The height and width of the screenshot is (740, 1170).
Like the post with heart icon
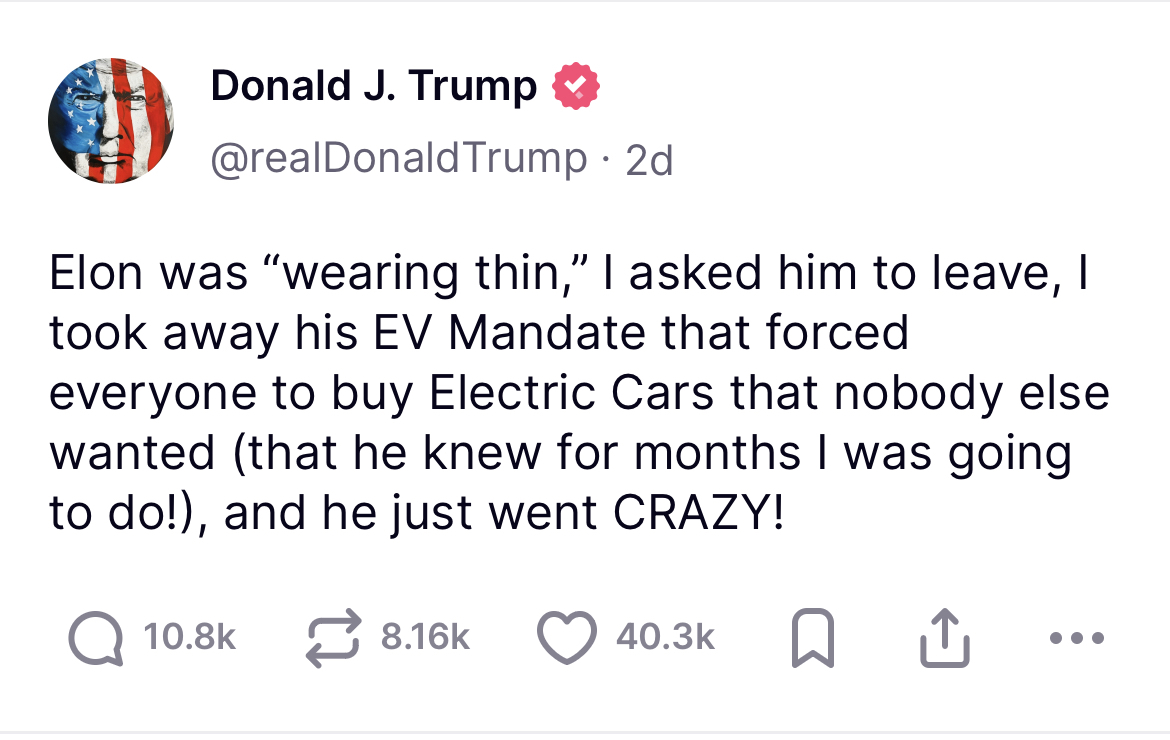[567, 638]
